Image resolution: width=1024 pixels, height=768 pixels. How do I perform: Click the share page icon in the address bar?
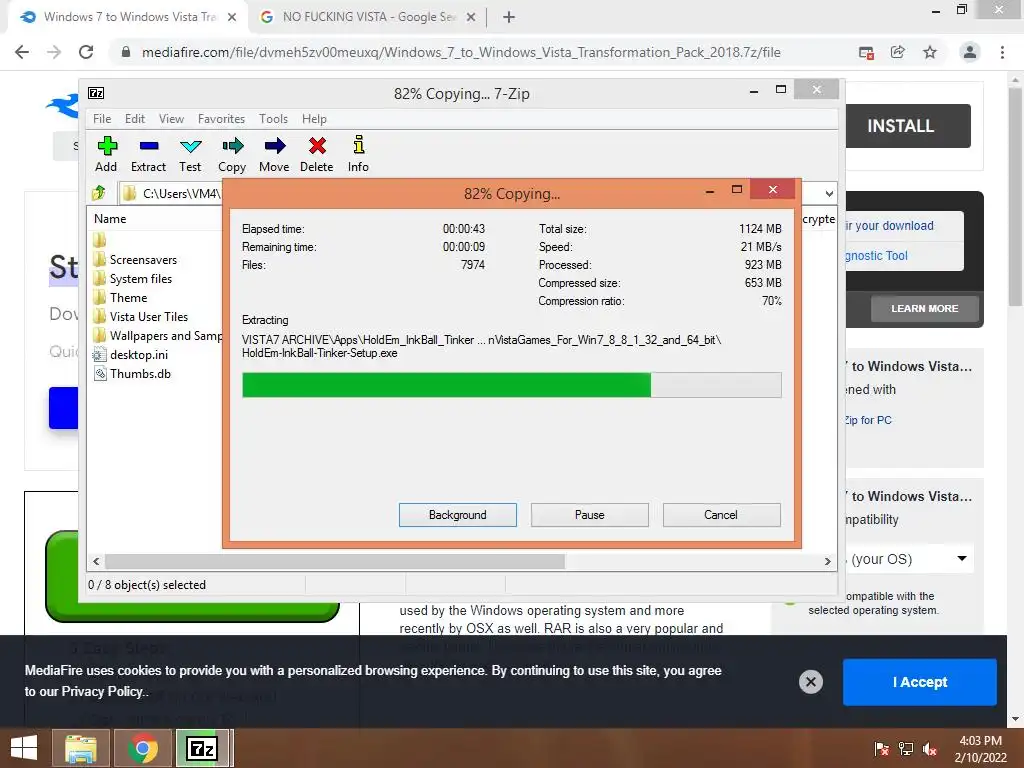coord(898,52)
